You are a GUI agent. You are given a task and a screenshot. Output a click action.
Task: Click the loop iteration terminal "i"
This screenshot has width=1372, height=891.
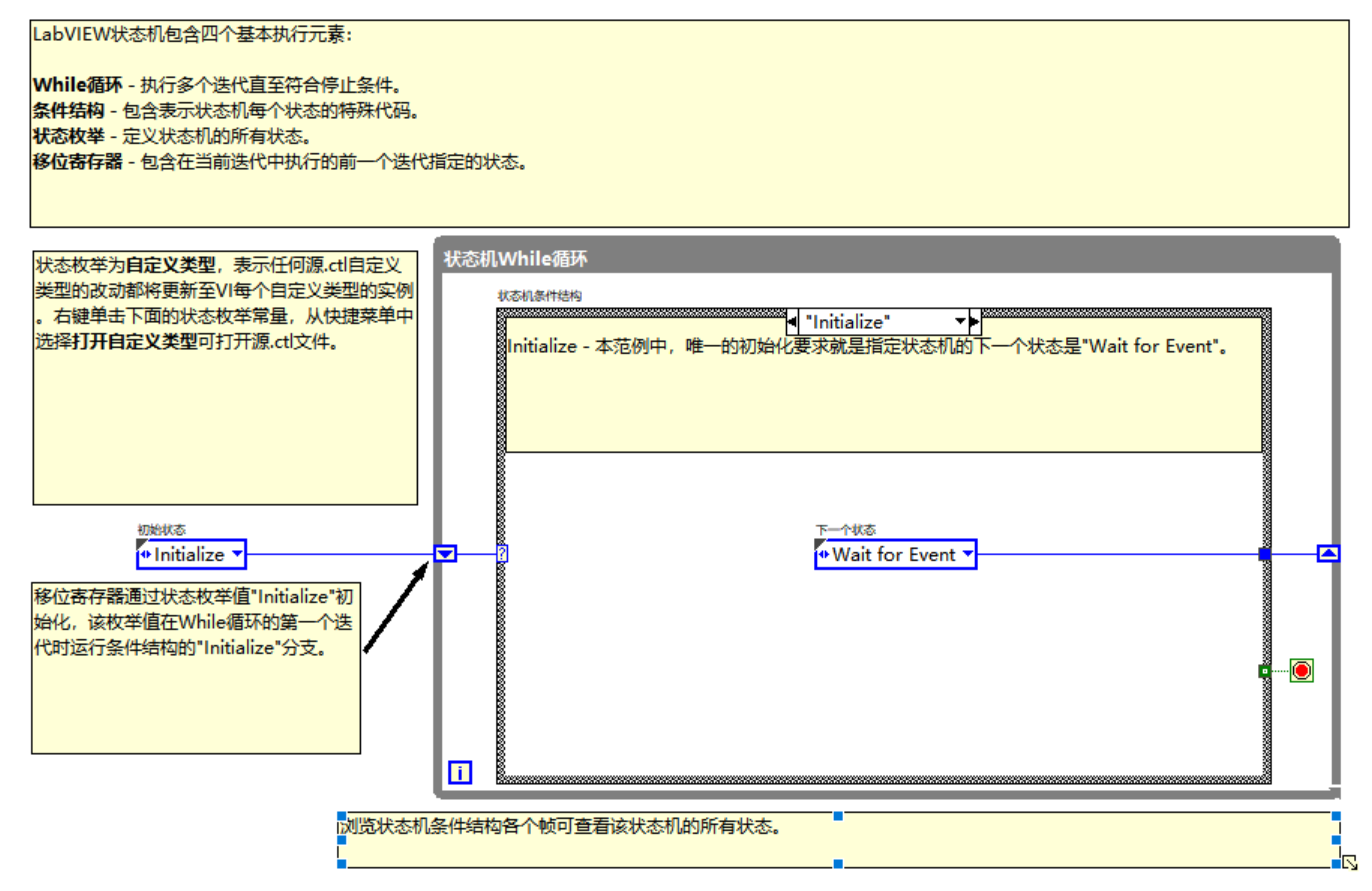(459, 772)
